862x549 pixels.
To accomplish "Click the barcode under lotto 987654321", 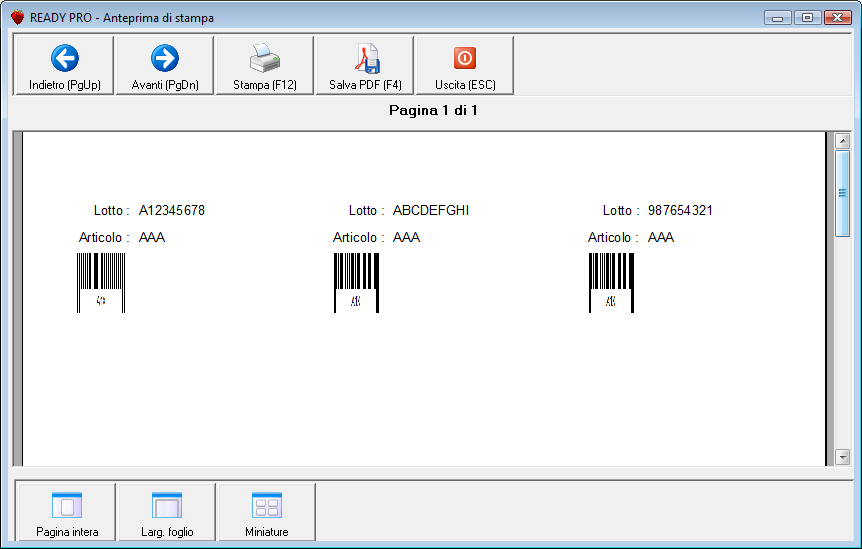I will [611, 283].
